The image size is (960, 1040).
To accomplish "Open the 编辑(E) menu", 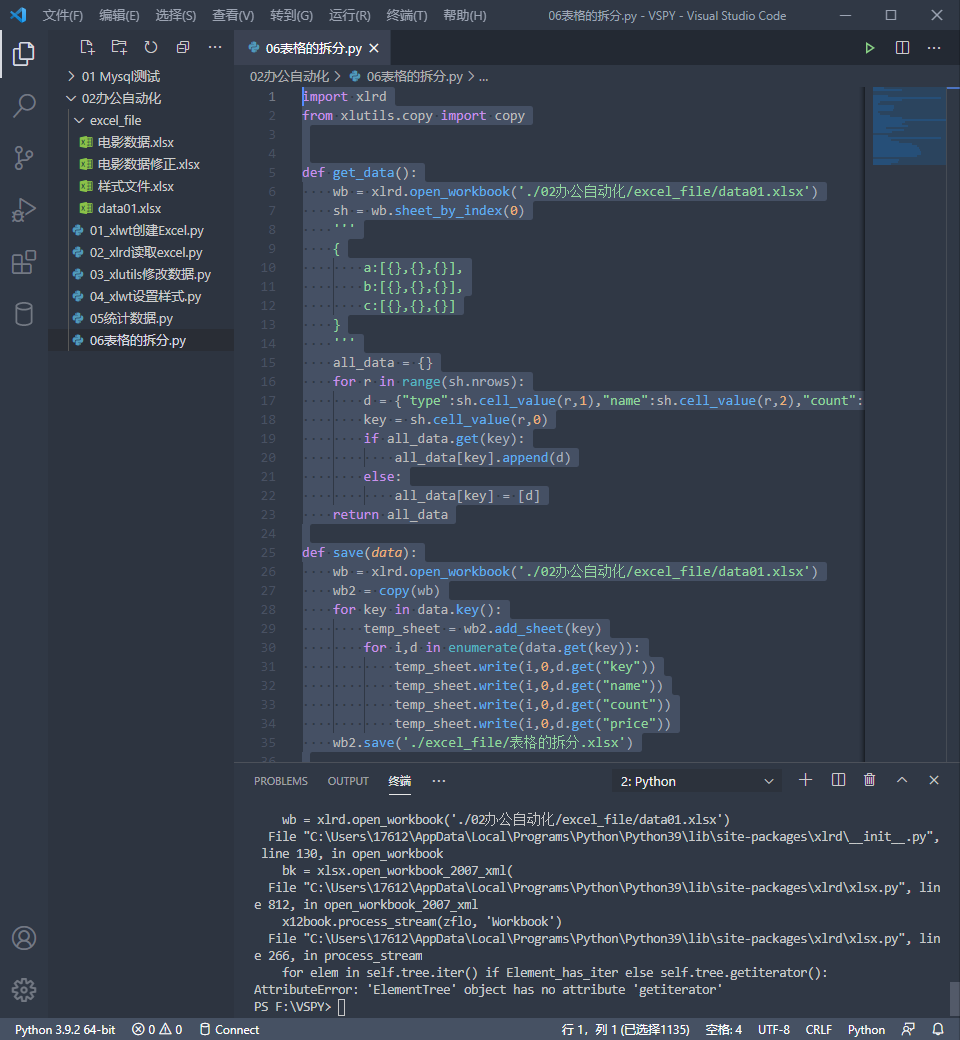I will pyautogui.click(x=119, y=15).
